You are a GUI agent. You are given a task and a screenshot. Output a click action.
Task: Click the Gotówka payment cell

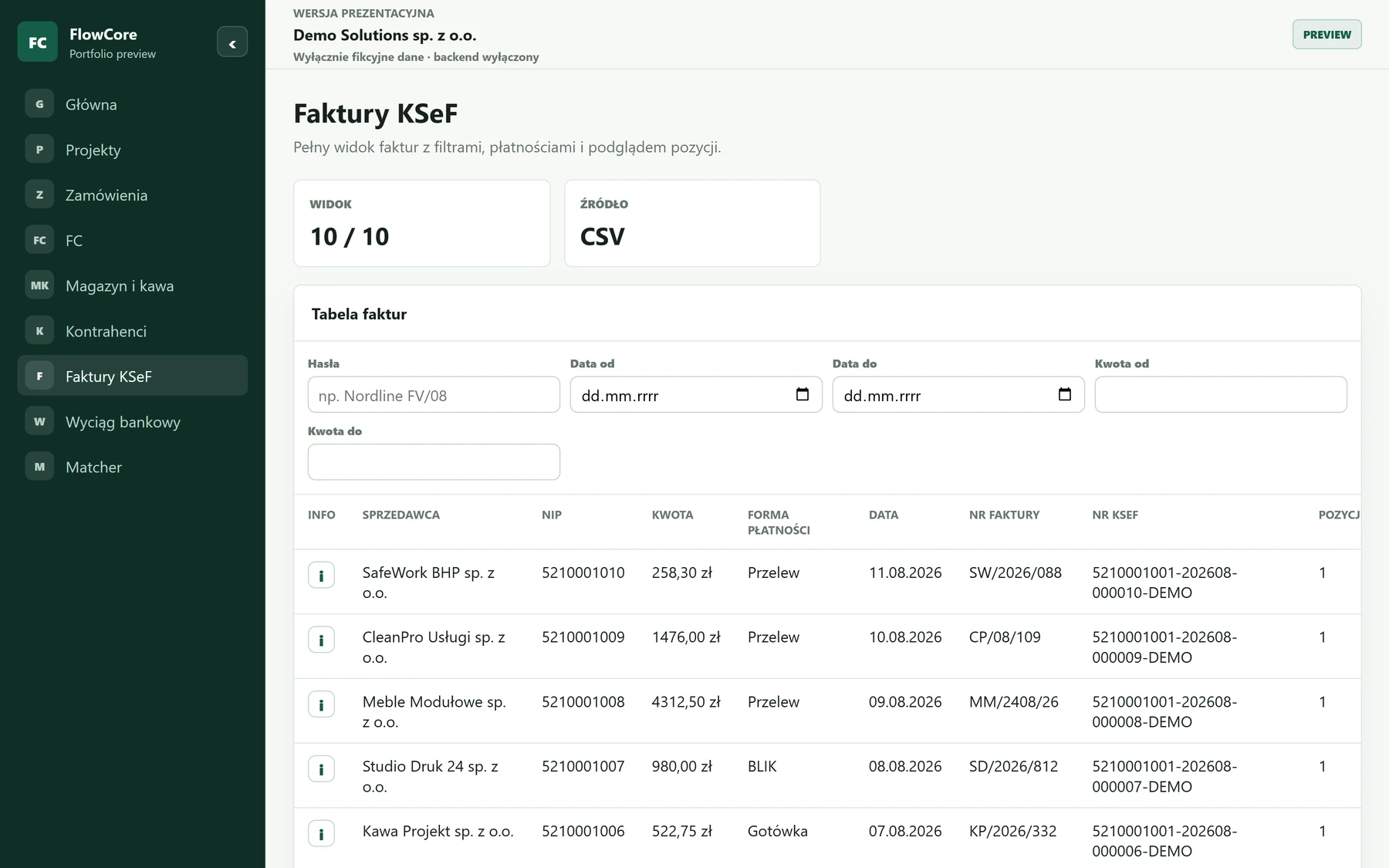coord(778,831)
